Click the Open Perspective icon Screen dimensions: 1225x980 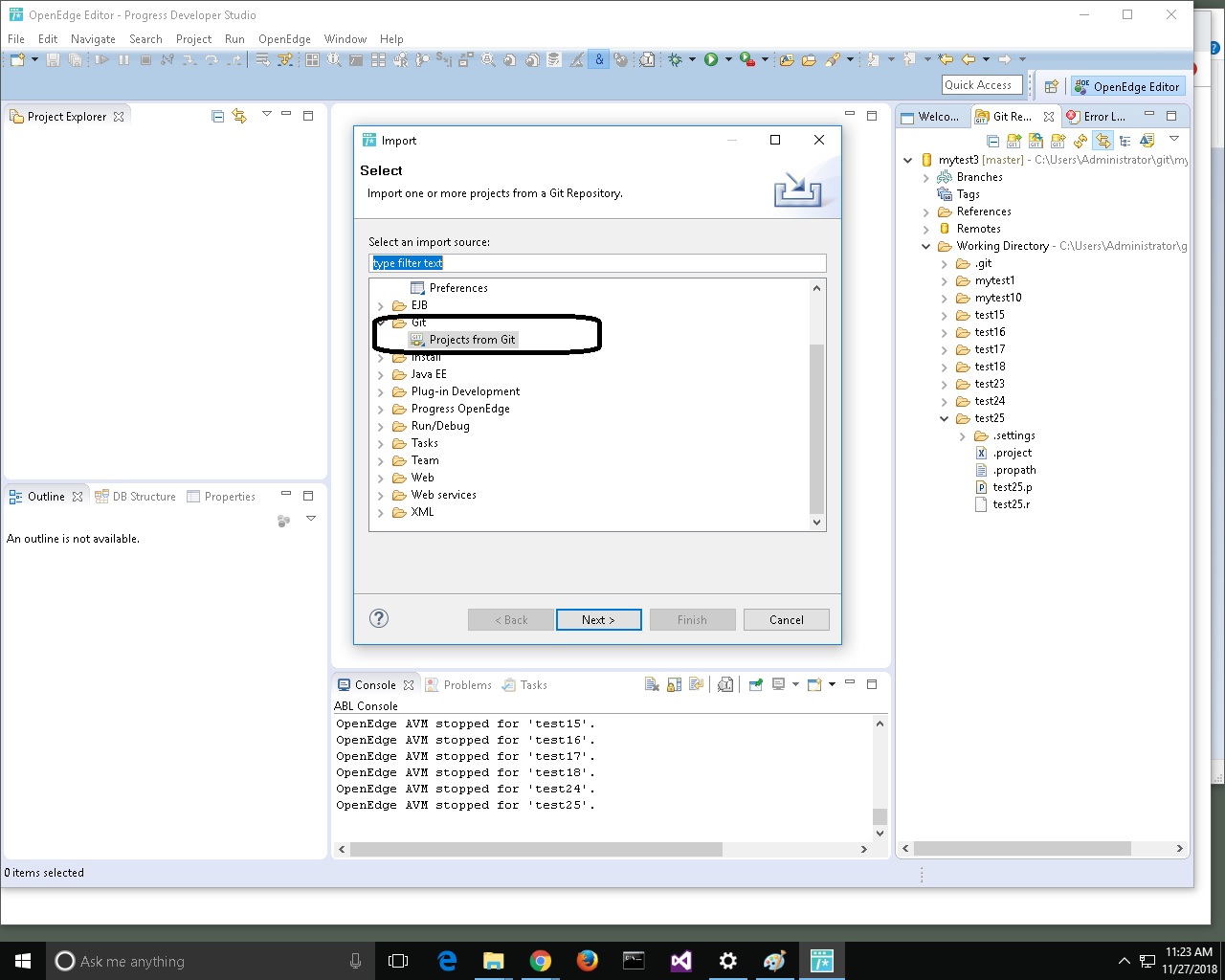tap(1051, 86)
